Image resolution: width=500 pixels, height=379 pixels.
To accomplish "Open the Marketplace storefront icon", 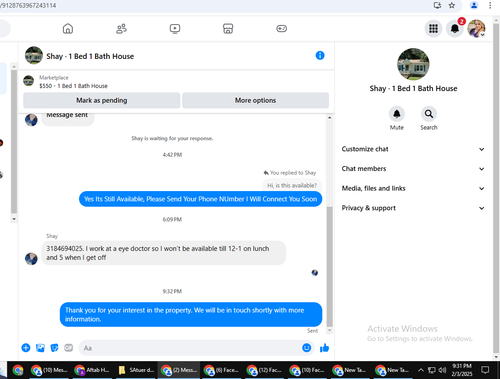I will point(228,29).
